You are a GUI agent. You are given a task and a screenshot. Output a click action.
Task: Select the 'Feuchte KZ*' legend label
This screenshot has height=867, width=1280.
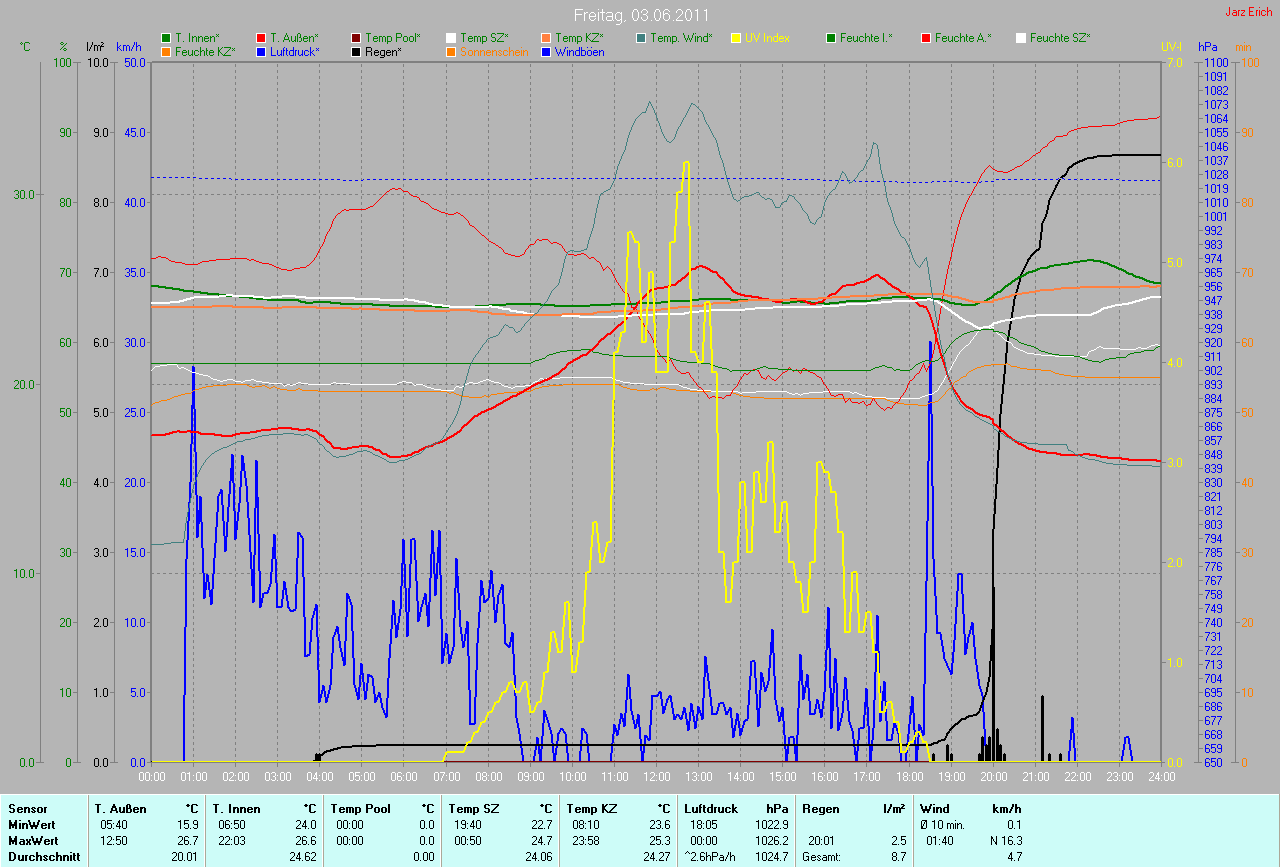(205, 51)
